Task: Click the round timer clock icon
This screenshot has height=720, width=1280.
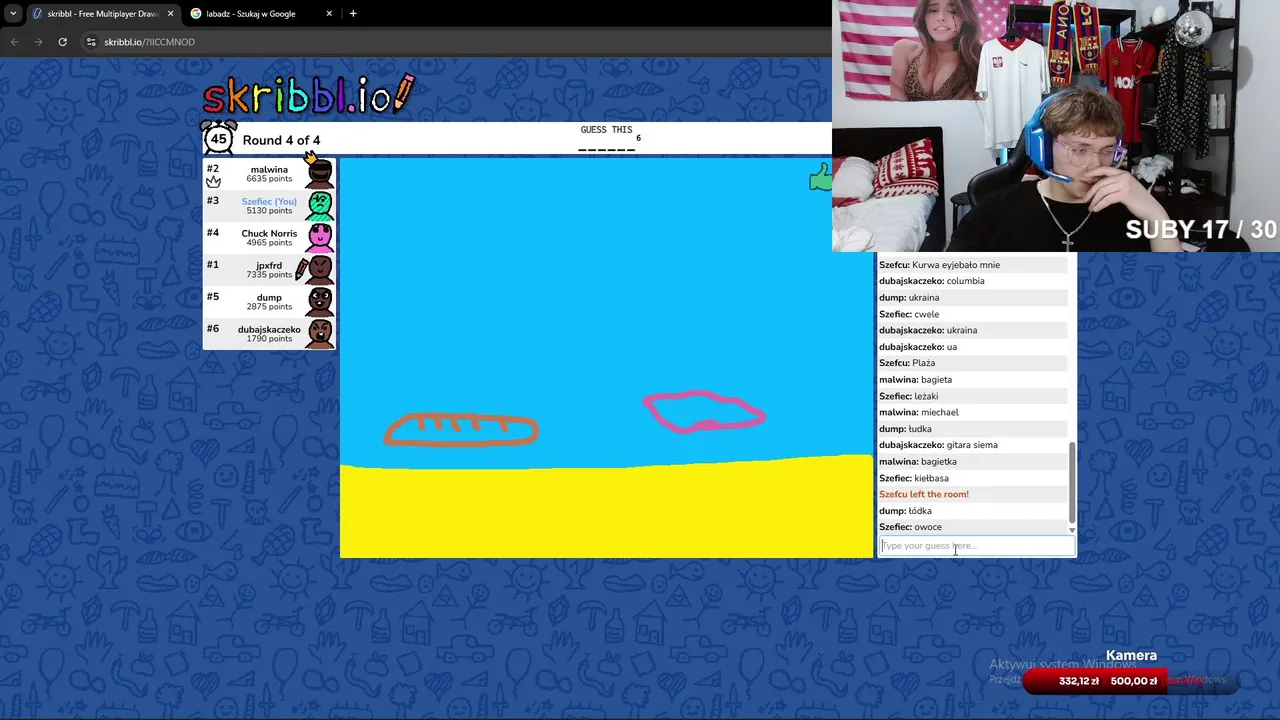Action: pyautogui.click(x=219, y=138)
